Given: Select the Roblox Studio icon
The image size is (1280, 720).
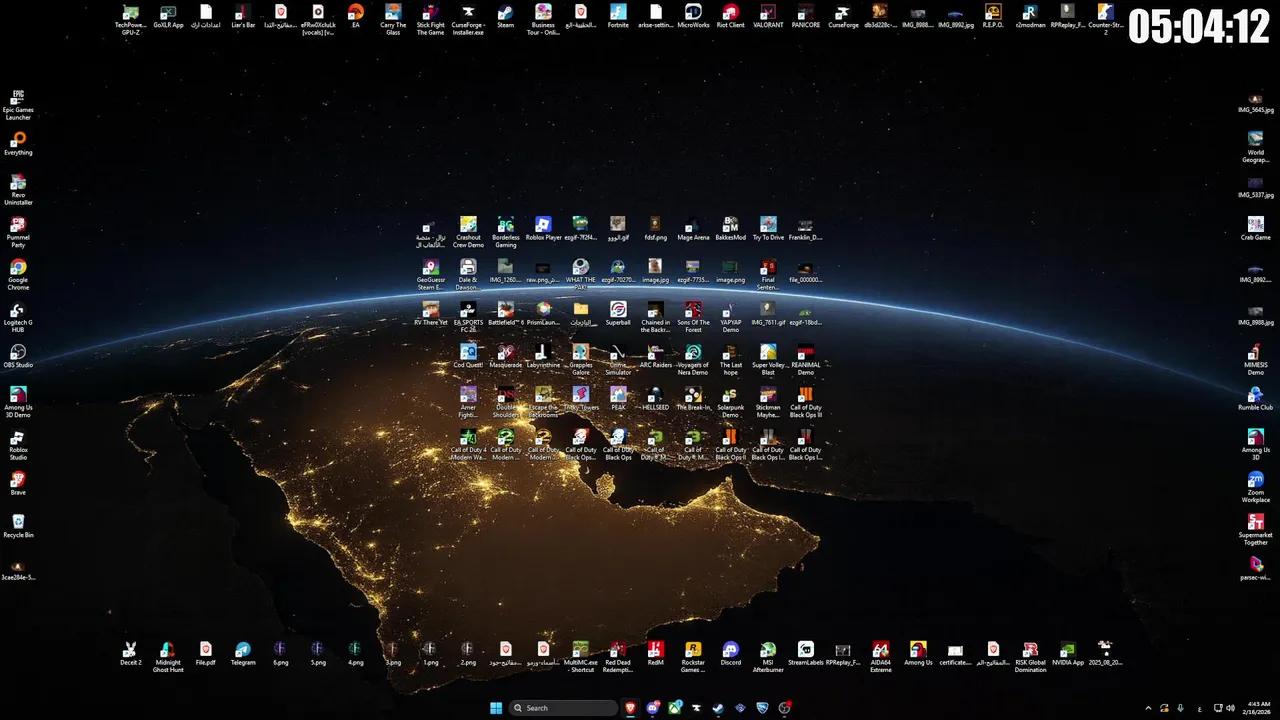Looking at the screenshot, I should [18, 445].
